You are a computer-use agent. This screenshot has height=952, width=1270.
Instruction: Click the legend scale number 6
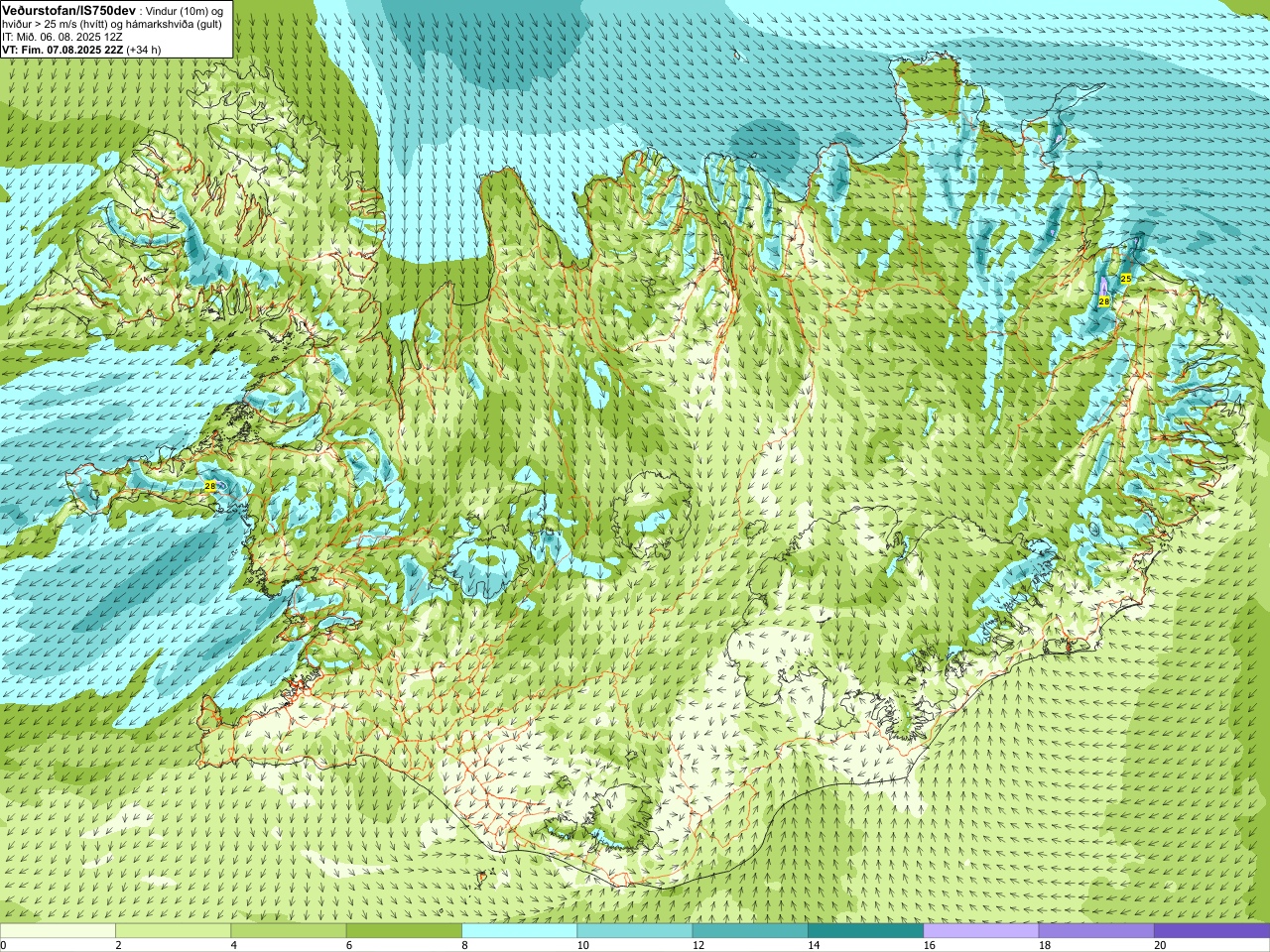pyautogui.click(x=348, y=945)
